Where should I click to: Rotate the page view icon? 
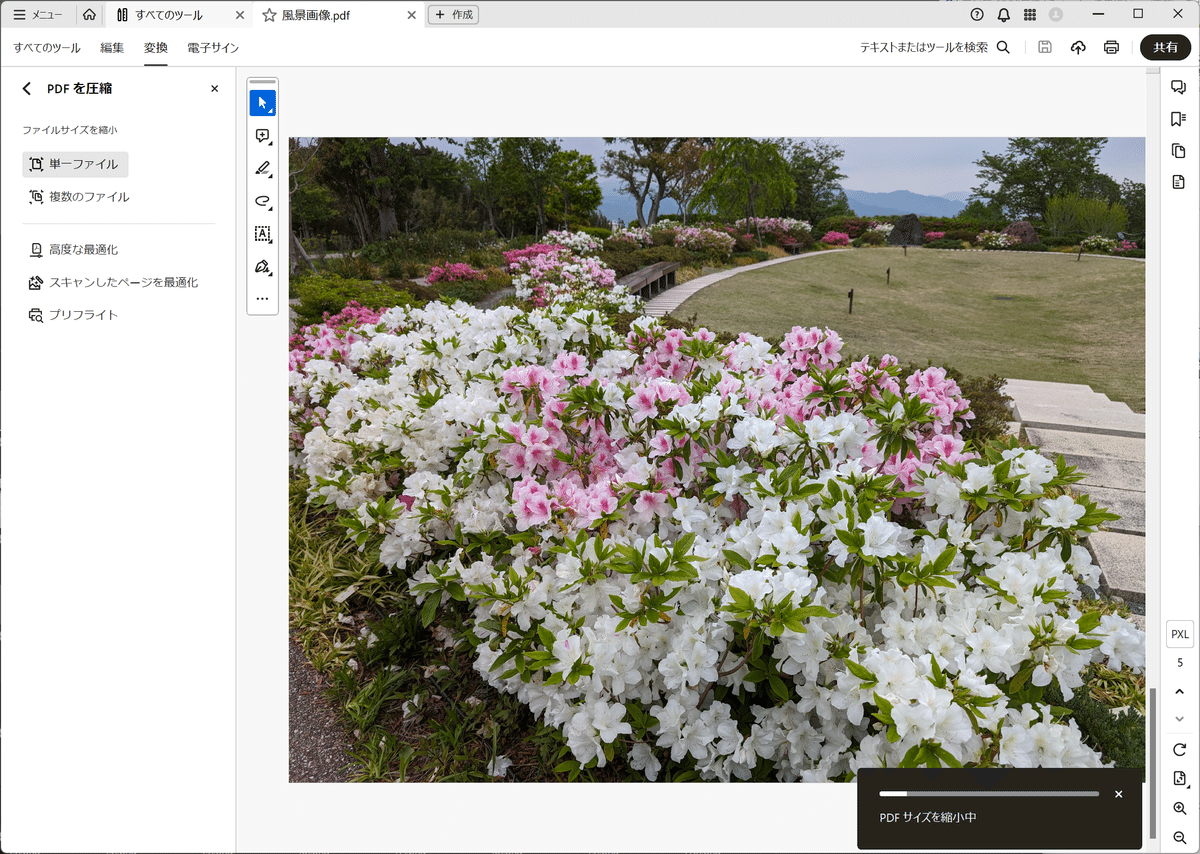click(x=1180, y=750)
